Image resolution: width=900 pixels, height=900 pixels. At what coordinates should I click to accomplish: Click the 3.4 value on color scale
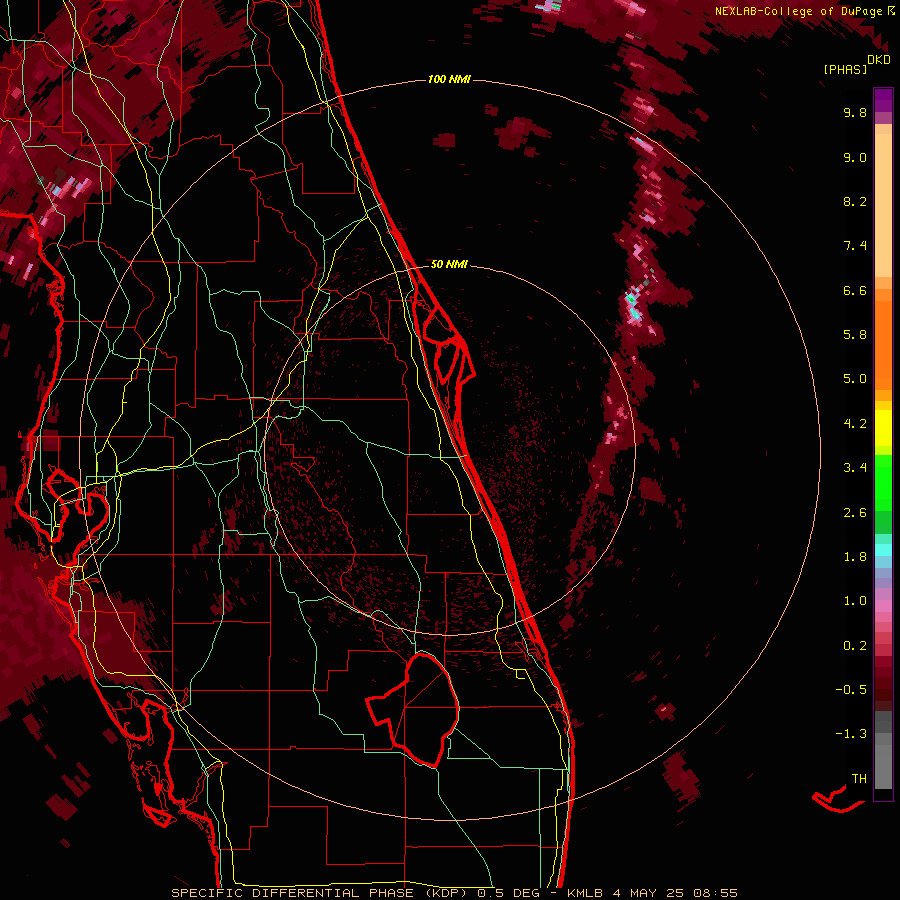pos(855,468)
